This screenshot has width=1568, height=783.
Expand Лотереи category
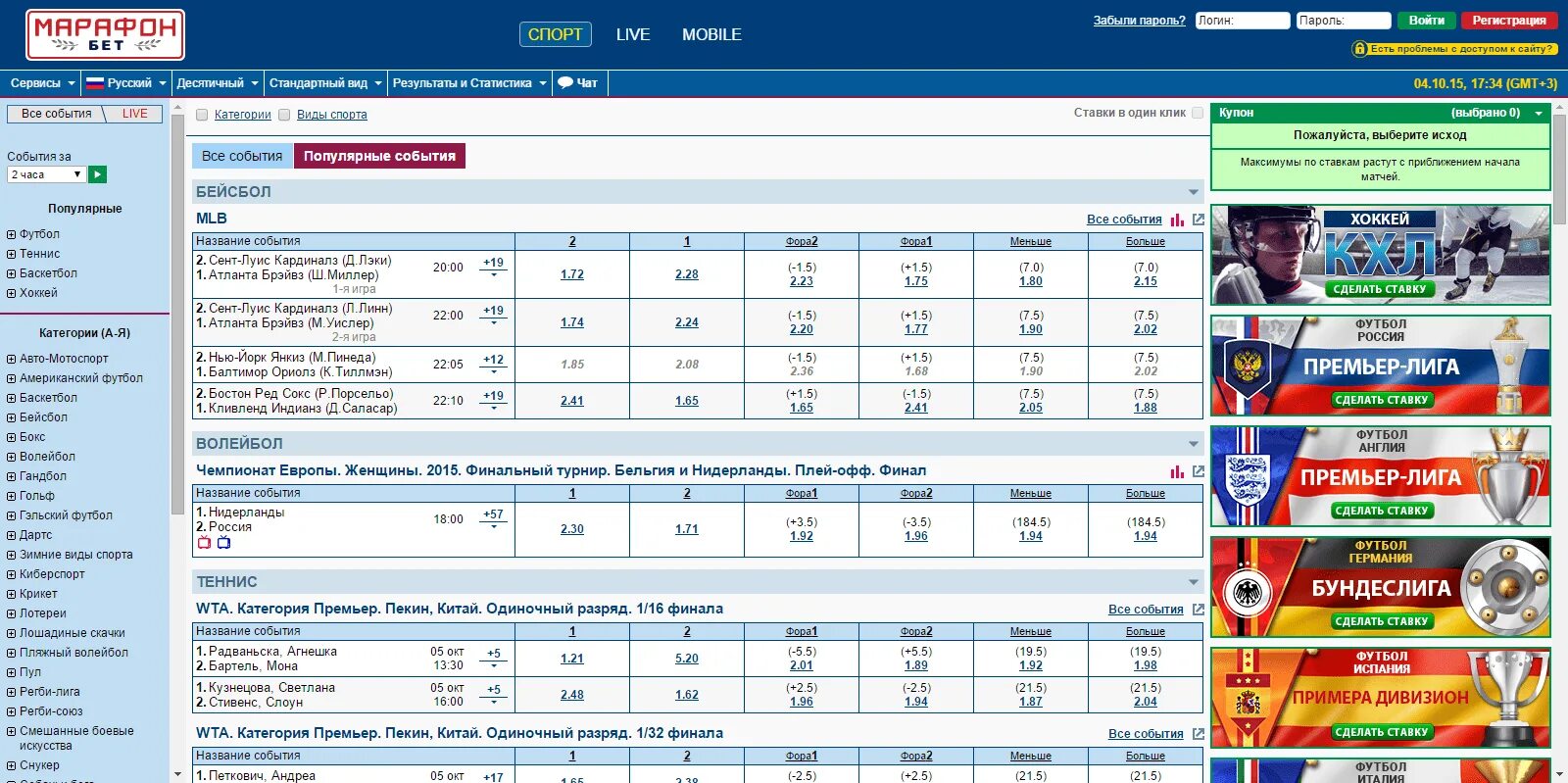click(x=11, y=613)
